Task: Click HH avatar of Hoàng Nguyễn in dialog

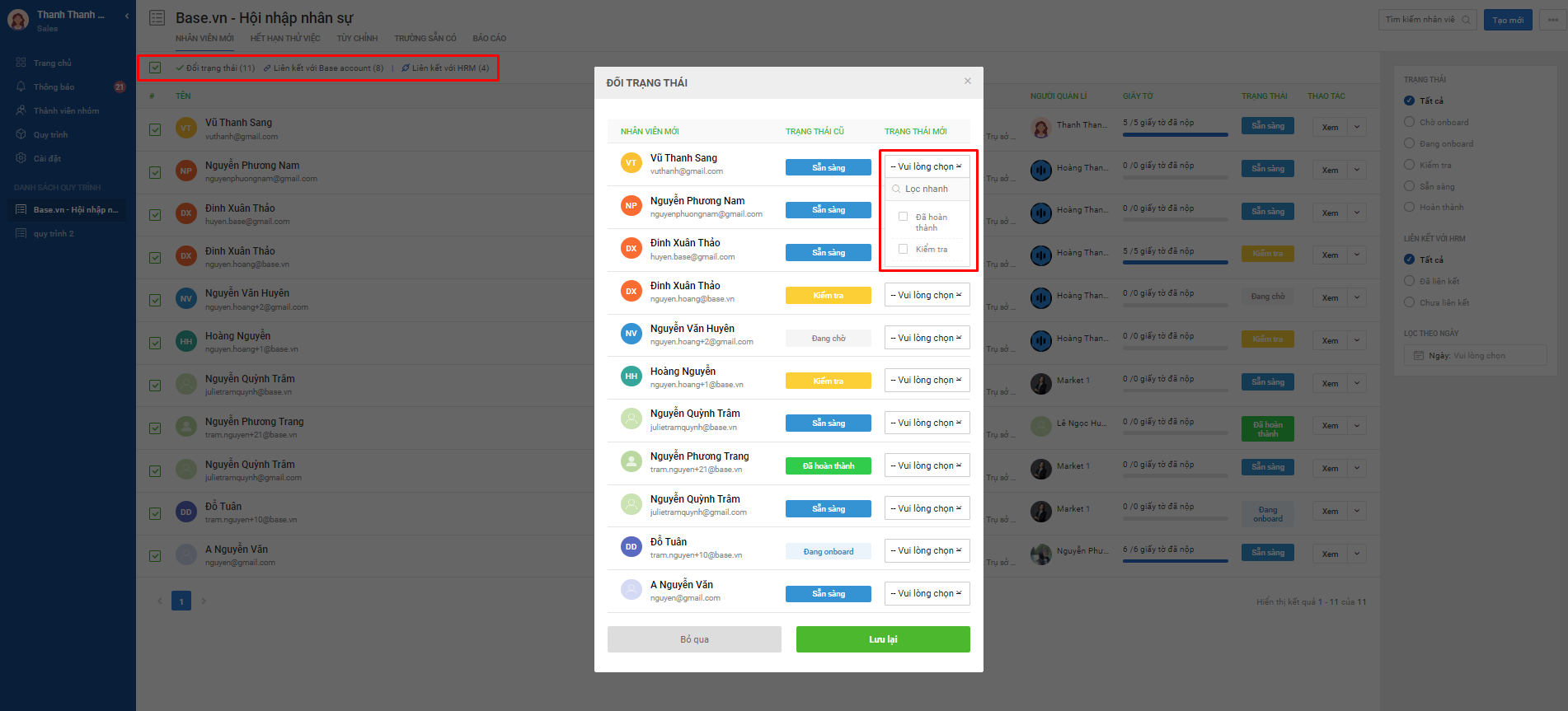Action: pyautogui.click(x=631, y=377)
